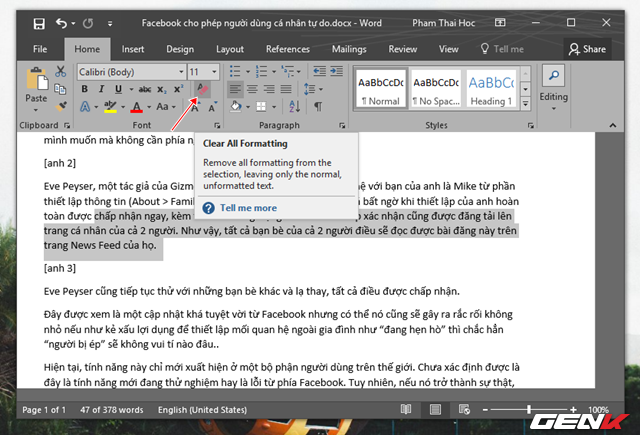The height and width of the screenshot is (435, 640).
Task: Open the Share button
Action: (587, 49)
